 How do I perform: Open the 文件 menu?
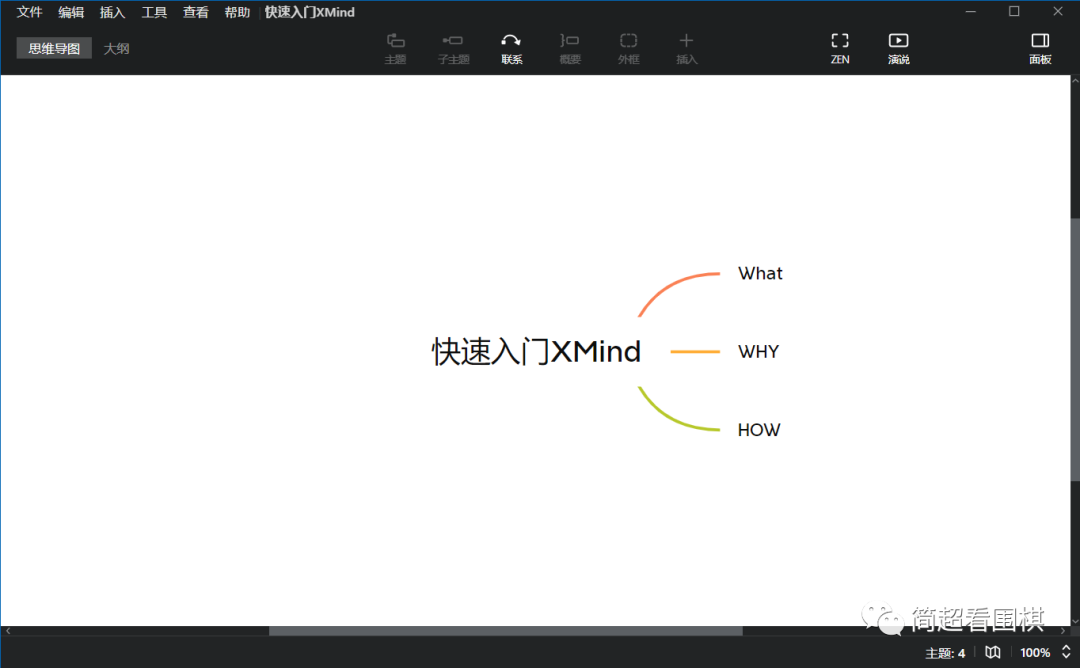coord(29,12)
